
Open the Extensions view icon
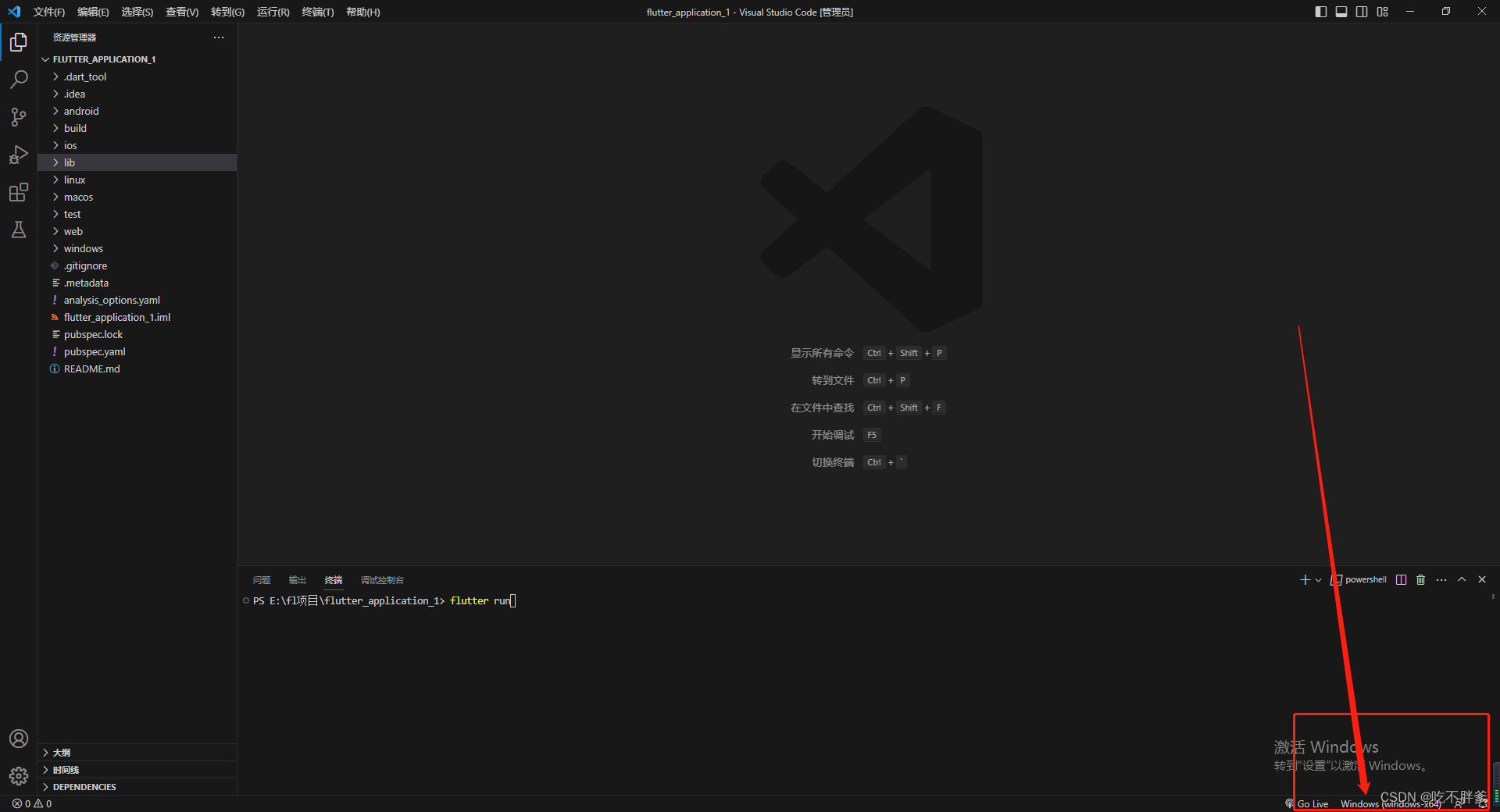pos(19,192)
